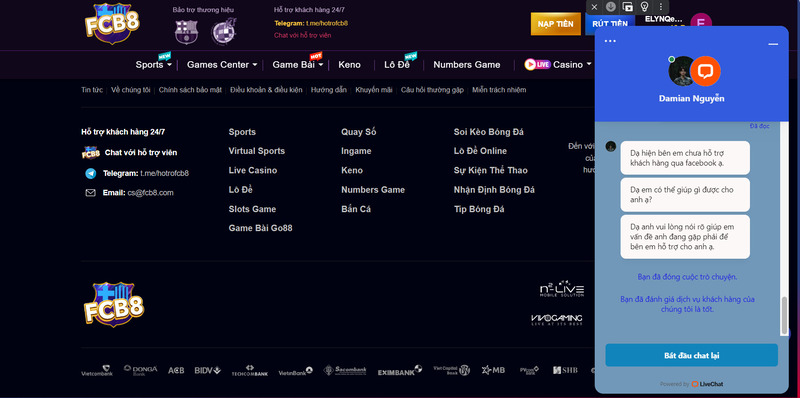The height and width of the screenshot is (398, 800).
Task: Close the floating toolbar with X
Action: (594, 7)
